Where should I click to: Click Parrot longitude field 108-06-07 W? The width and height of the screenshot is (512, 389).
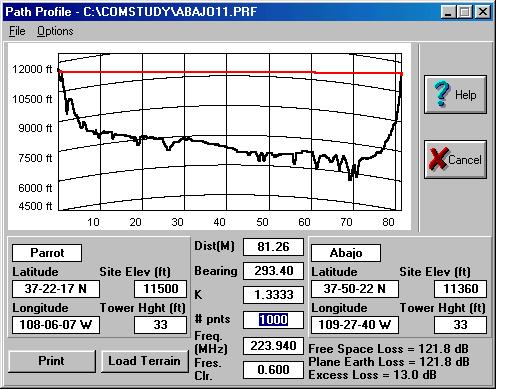point(56,325)
